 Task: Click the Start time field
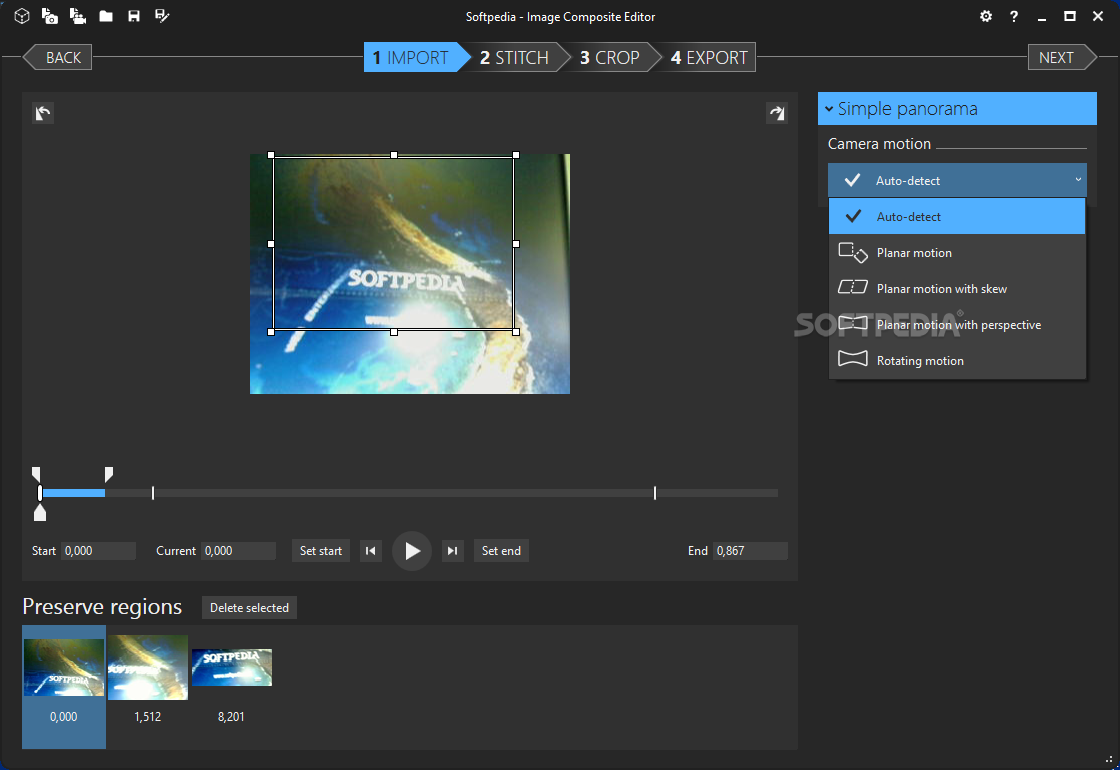[x=98, y=551]
